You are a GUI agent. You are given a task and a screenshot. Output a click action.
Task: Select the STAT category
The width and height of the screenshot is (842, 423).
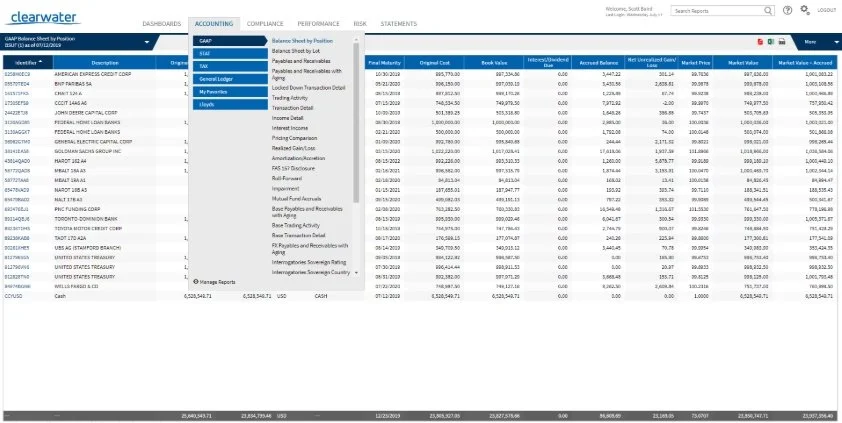pyautogui.click(x=230, y=54)
